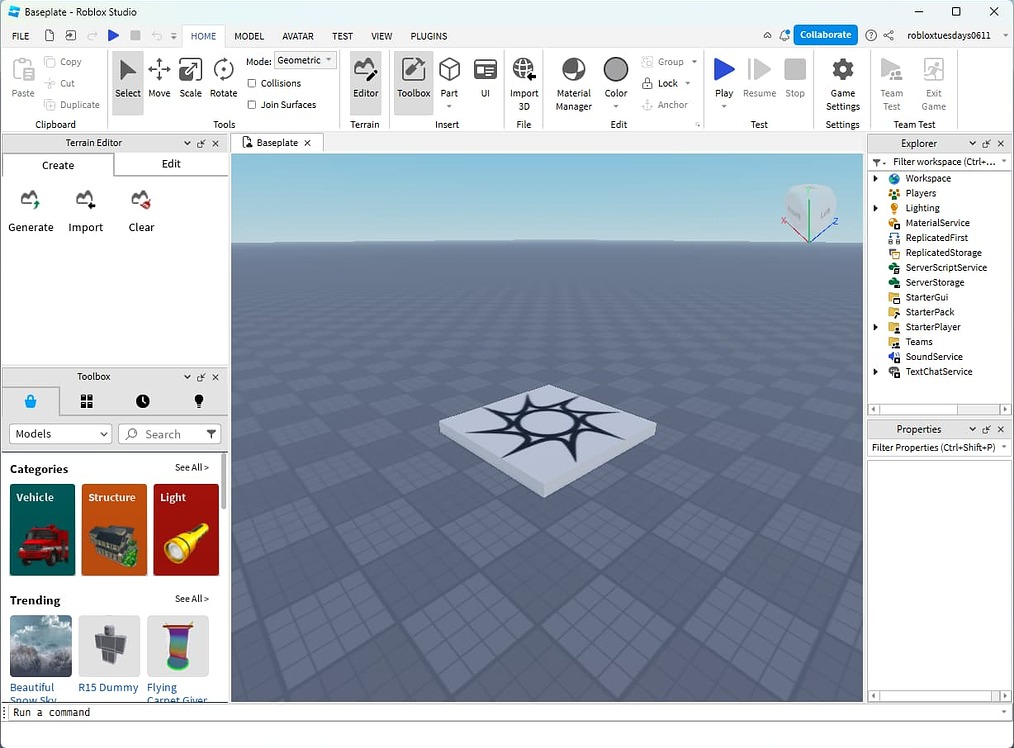Switch to the MODEL ribbon tab
Image resolution: width=1014 pixels, height=748 pixels.
coord(248,36)
